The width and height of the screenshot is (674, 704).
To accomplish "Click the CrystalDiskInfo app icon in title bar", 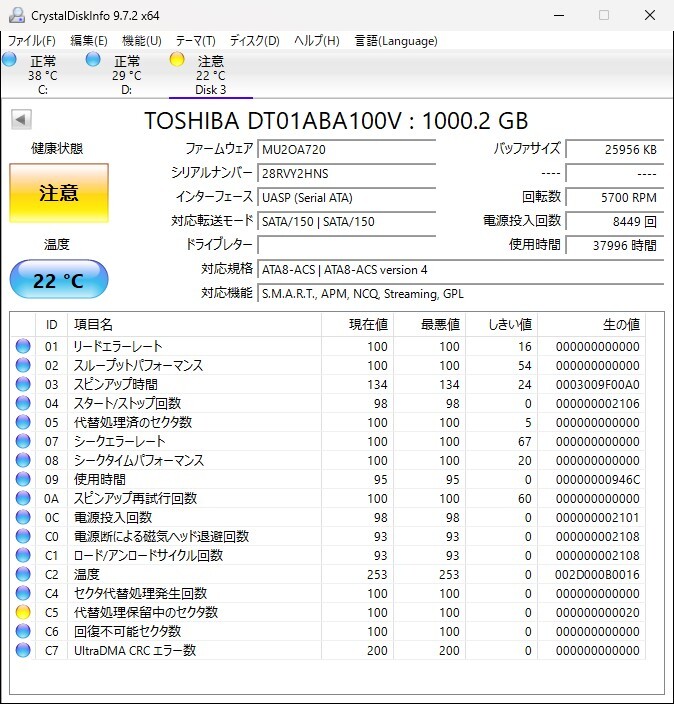I will pyautogui.click(x=17, y=16).
